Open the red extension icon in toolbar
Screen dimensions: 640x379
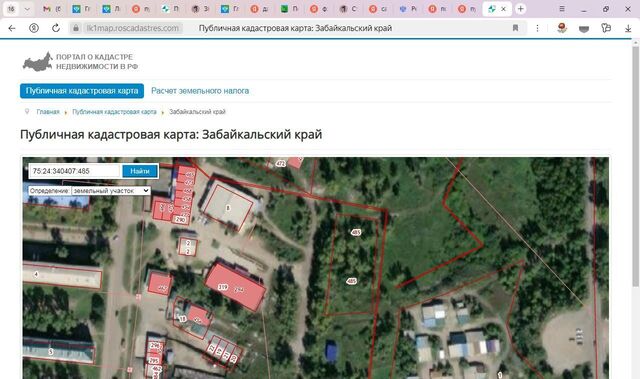pos(562,28)
